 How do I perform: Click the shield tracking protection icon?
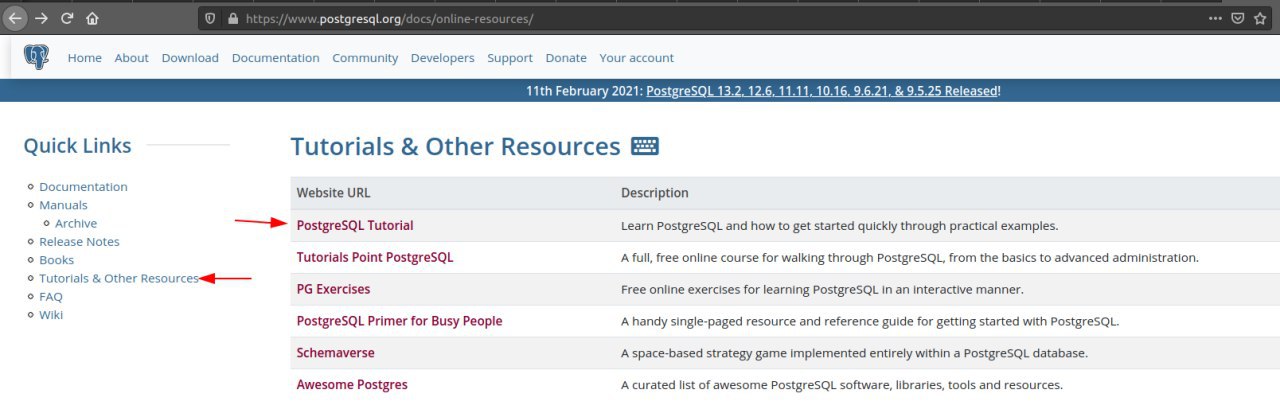209,18
